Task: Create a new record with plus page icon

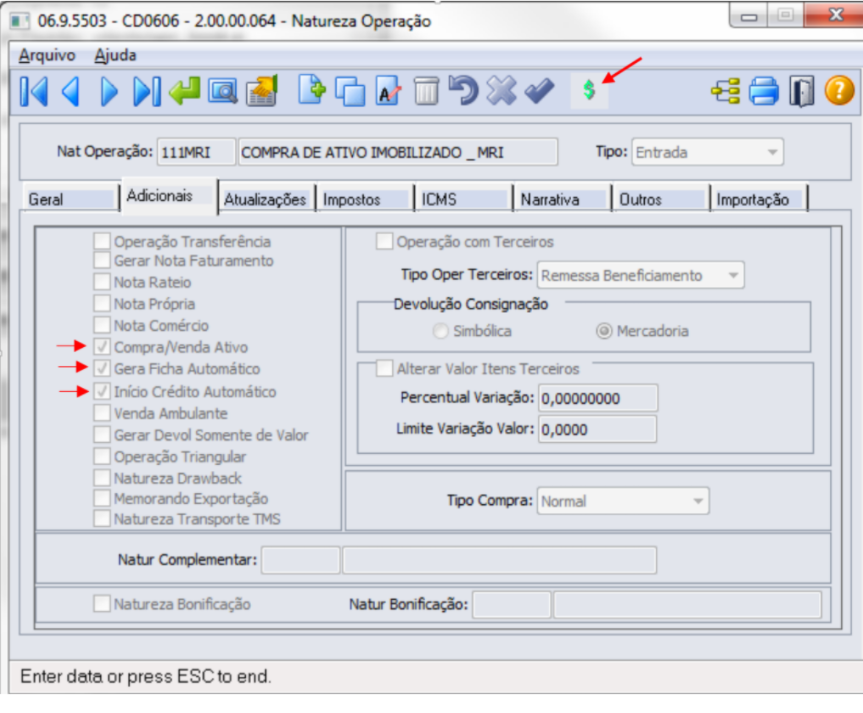Action: (312, 89)
